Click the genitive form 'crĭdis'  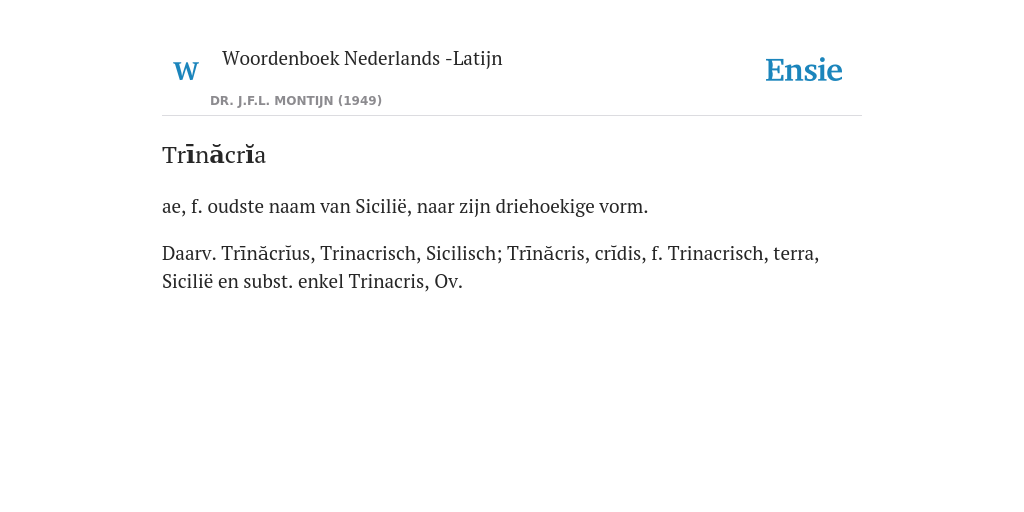tap(620, 253)
